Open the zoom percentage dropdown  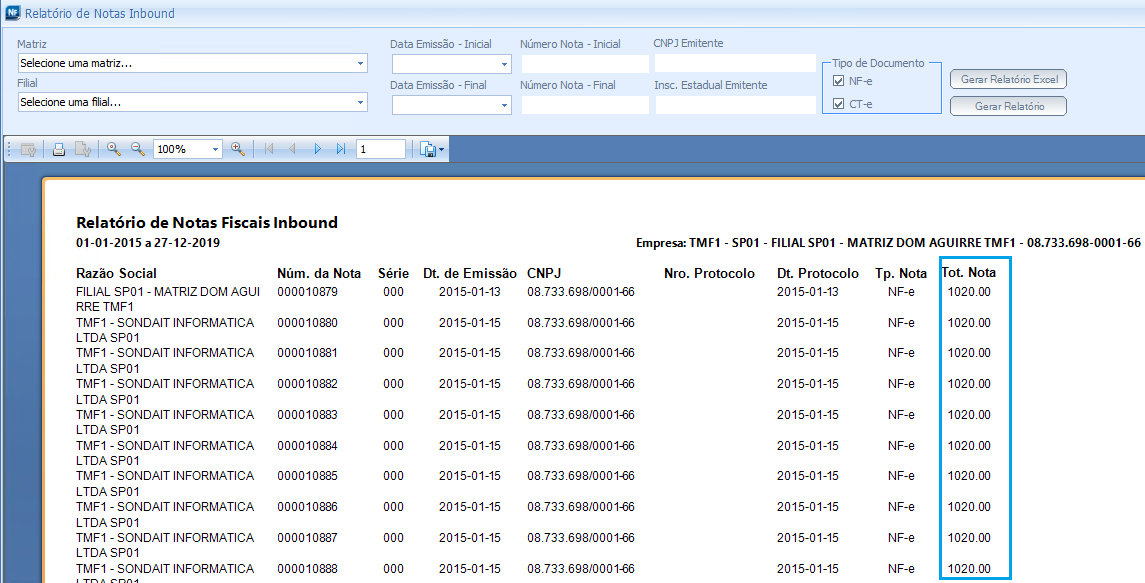click(x=215, y=149)
